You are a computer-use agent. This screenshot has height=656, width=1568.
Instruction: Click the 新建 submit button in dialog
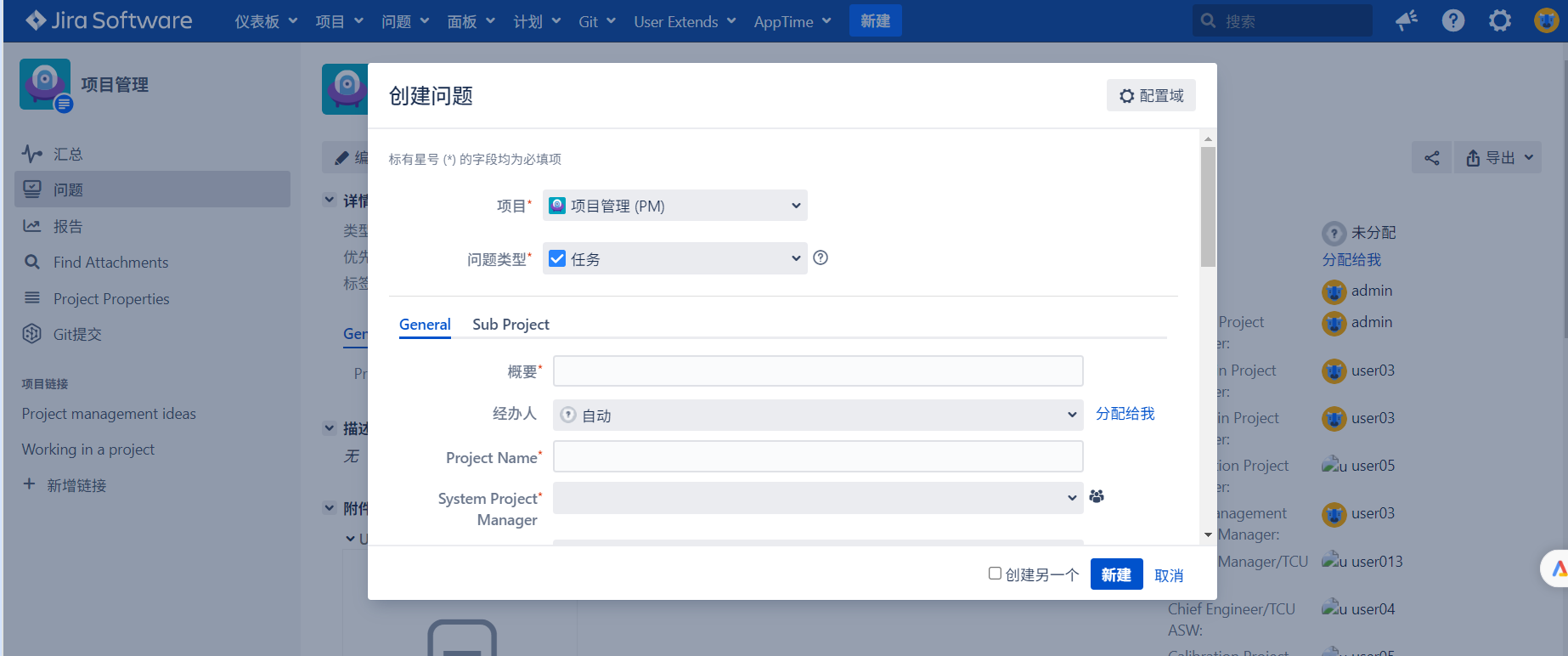[x=1116, y=574]
